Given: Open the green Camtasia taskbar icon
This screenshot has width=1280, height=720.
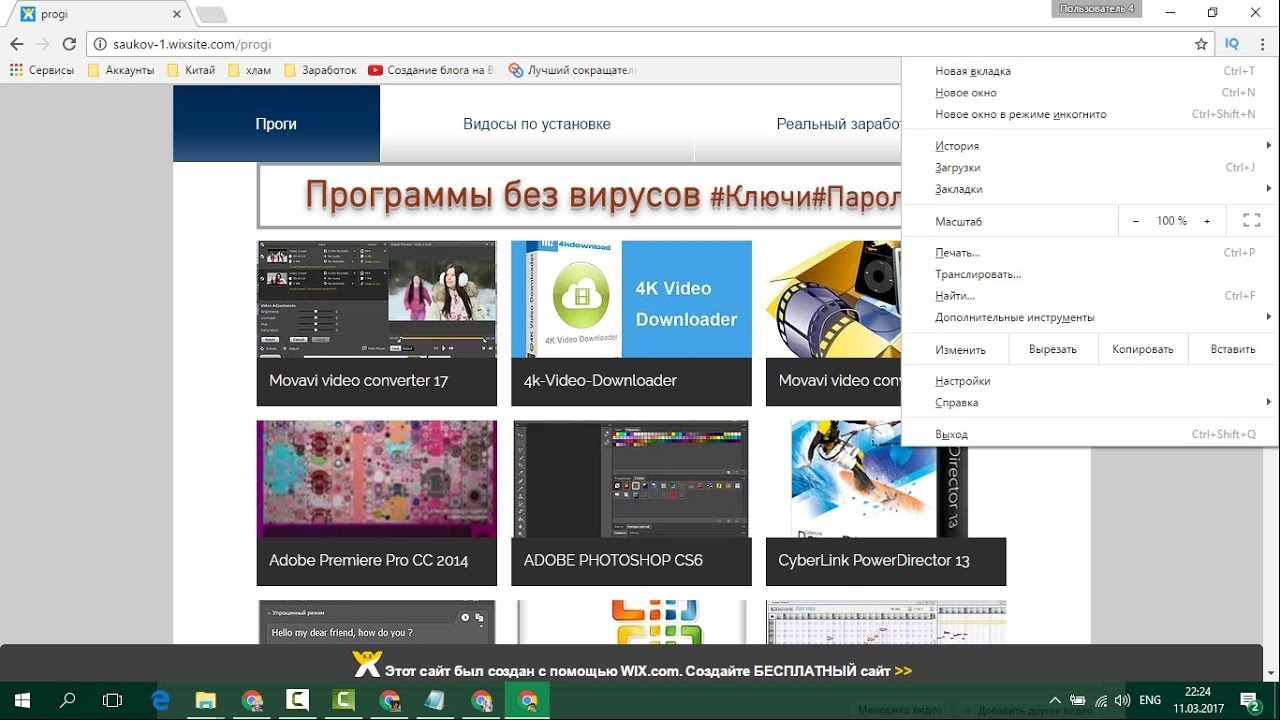Looking at the screenshot, I should (344, 700).
